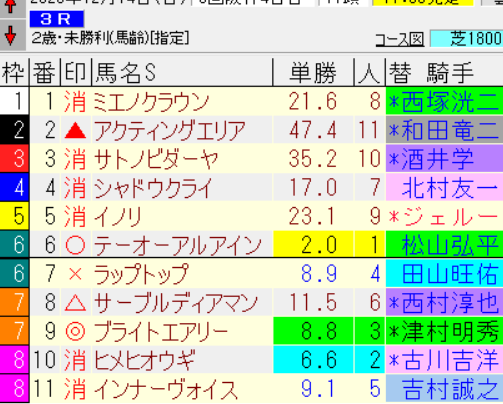The image size is (503, 404).
Task: Click the 21.6 win odds value
Action: pyautogui.click(x=313, y=102)
